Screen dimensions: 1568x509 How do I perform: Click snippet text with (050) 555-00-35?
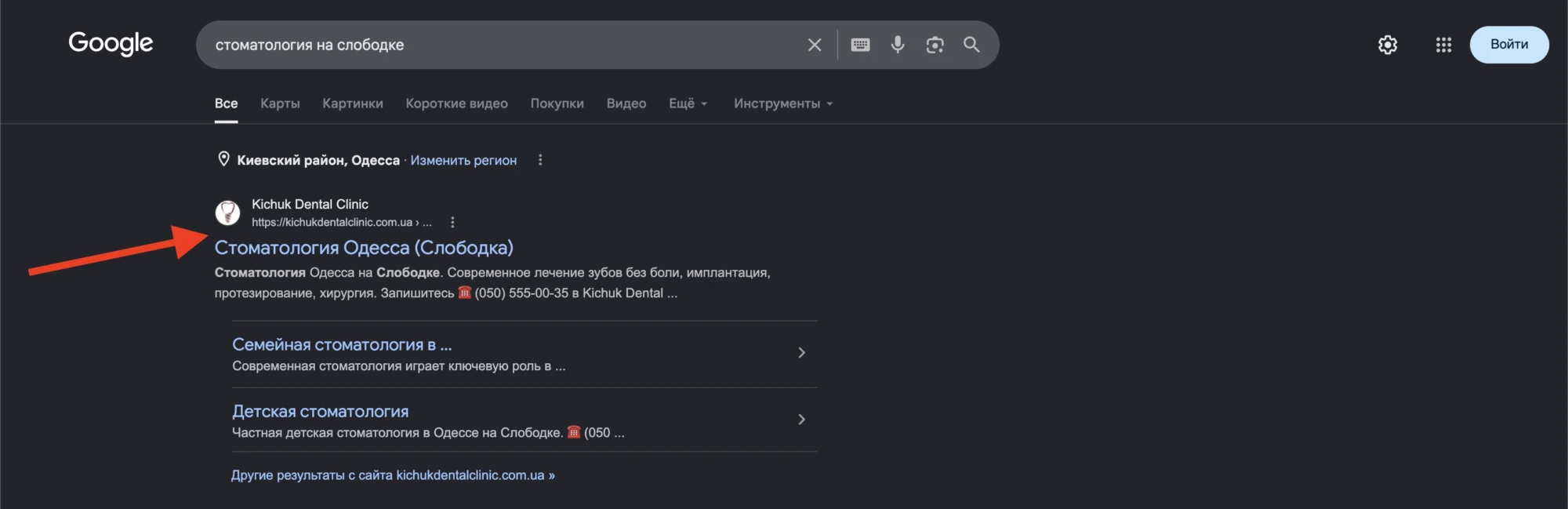492,283
